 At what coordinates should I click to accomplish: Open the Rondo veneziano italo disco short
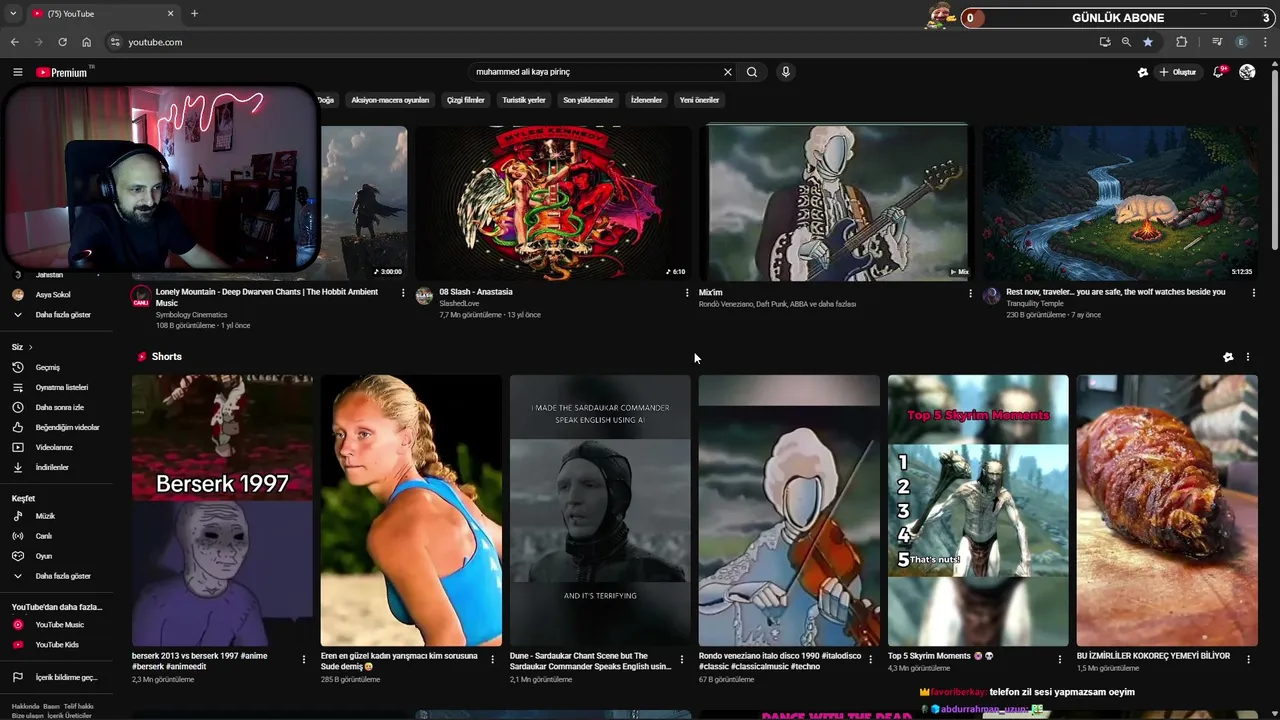click(x=789, y=510)
